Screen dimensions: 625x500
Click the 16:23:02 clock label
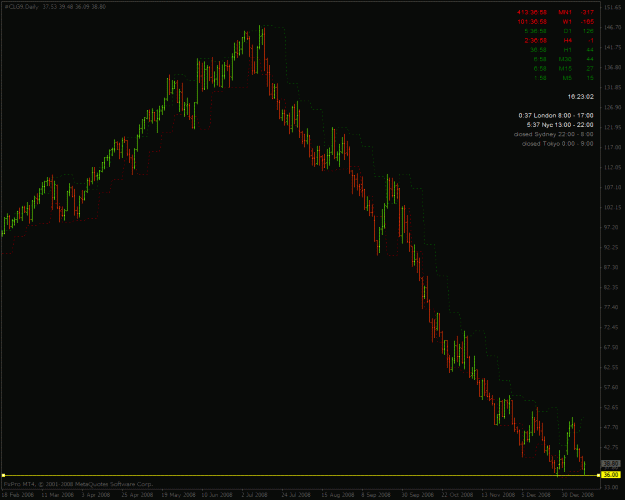pos(581,97)
